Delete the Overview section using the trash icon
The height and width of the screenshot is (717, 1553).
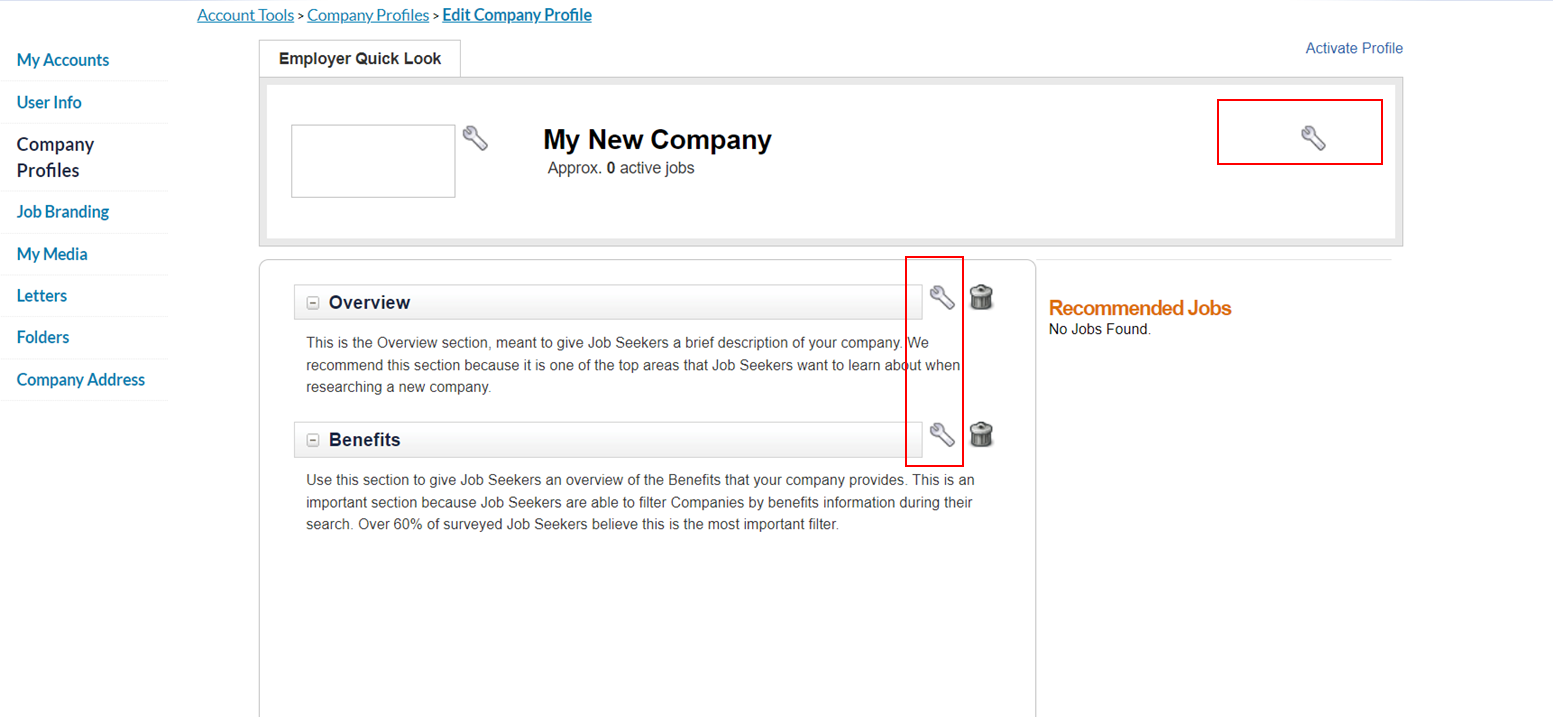981,296
